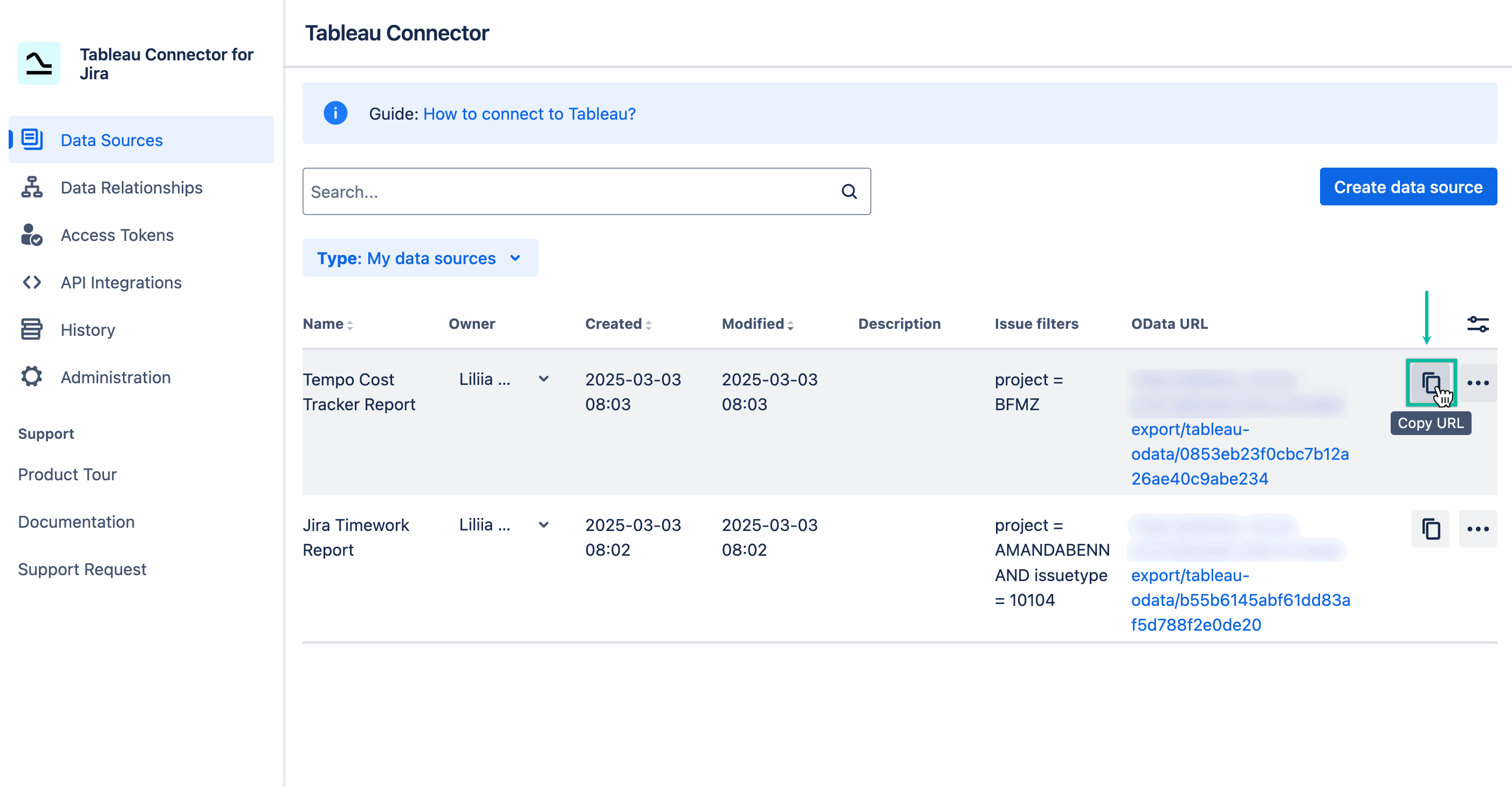
Task: Expand owner details for Tempo Cost Tracker Report
Action: click(543, 378)
